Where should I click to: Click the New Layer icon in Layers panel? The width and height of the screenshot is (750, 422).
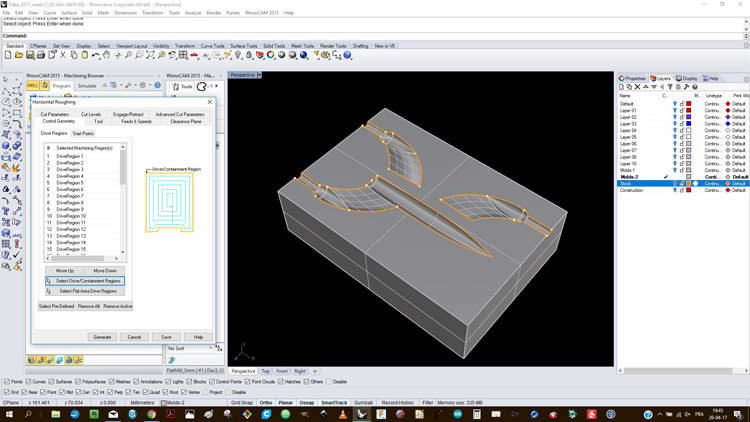click(621, 87)
